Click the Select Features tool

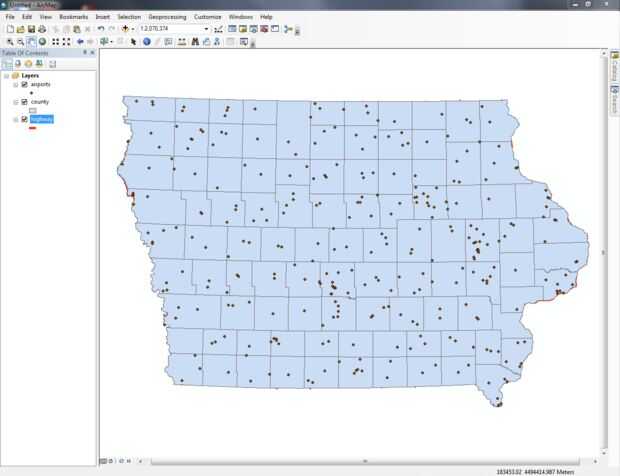pos(104,42)
